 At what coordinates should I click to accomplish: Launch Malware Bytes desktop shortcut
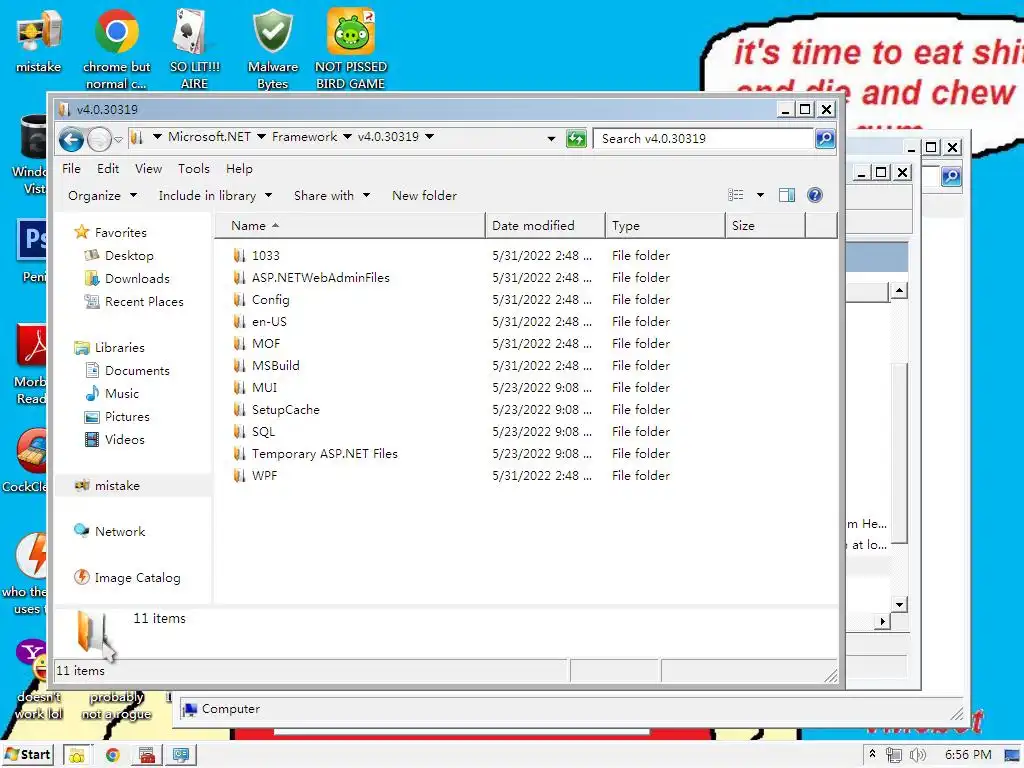(x=272, y=49)
